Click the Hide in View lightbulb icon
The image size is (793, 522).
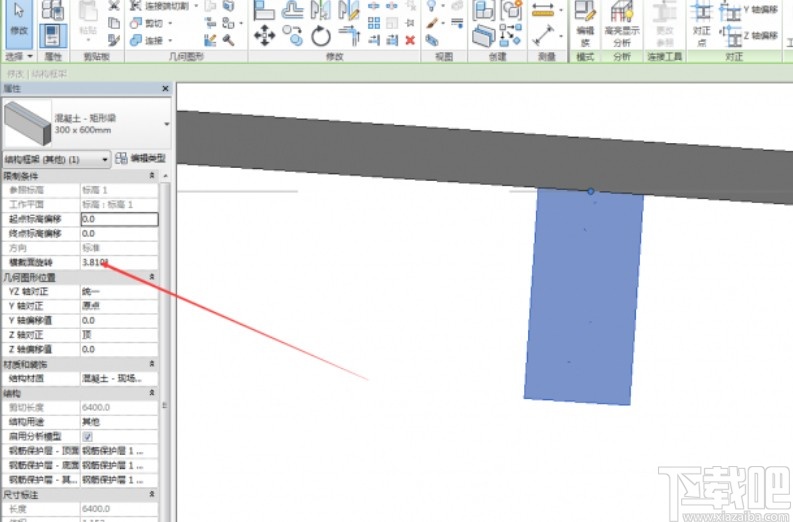(431, 6)
